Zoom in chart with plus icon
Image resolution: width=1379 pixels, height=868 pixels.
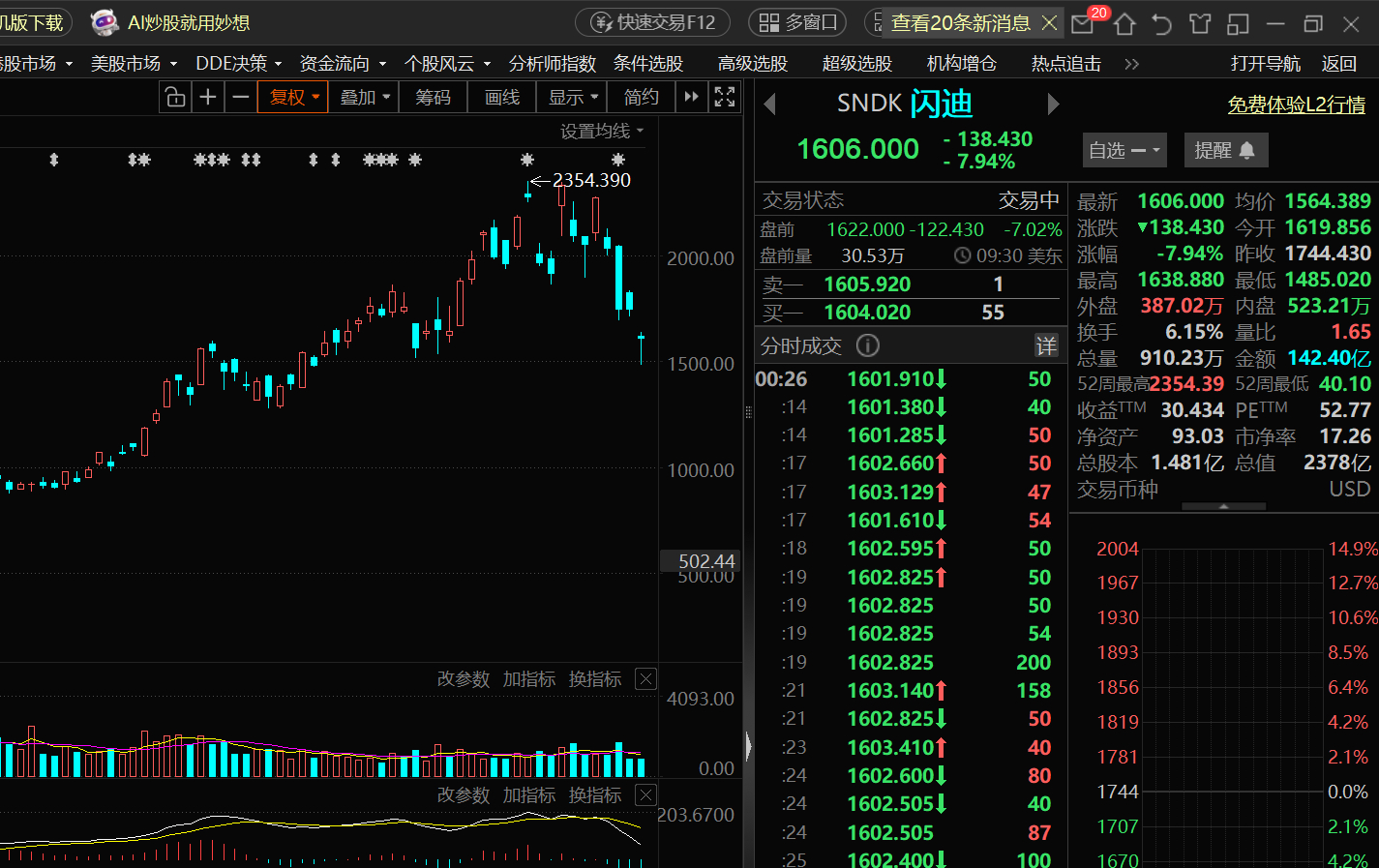(x=207, y=97)
